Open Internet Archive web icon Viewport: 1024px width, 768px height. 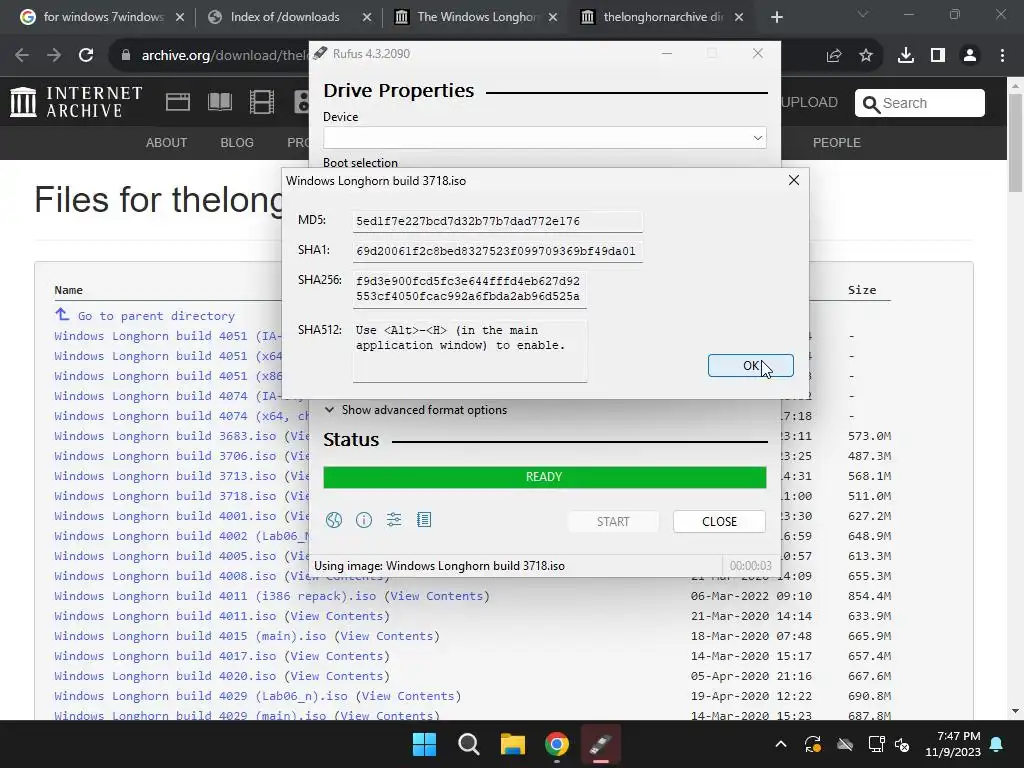(178, 102)
